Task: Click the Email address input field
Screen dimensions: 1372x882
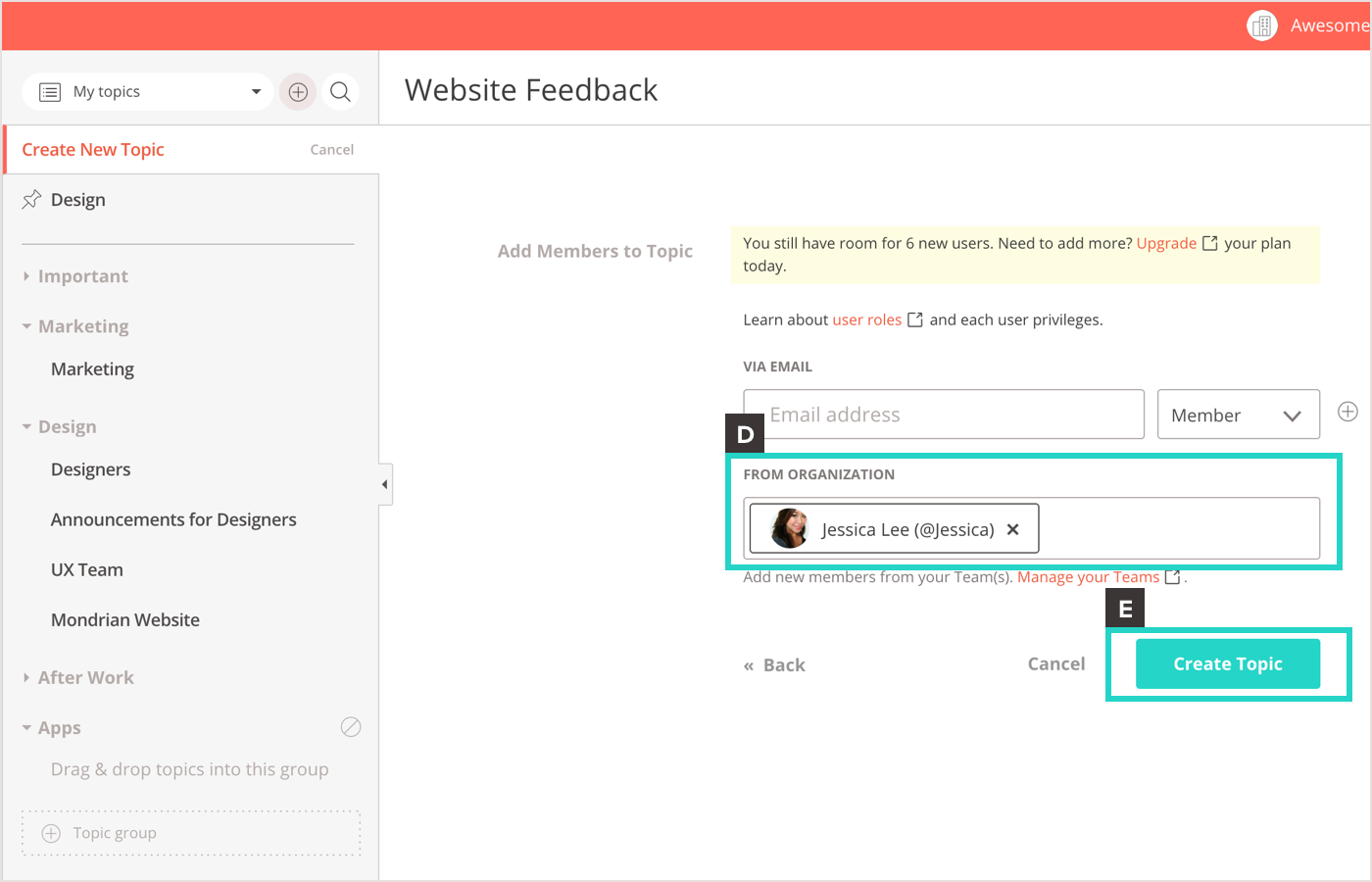Action: tap(944, 415)
